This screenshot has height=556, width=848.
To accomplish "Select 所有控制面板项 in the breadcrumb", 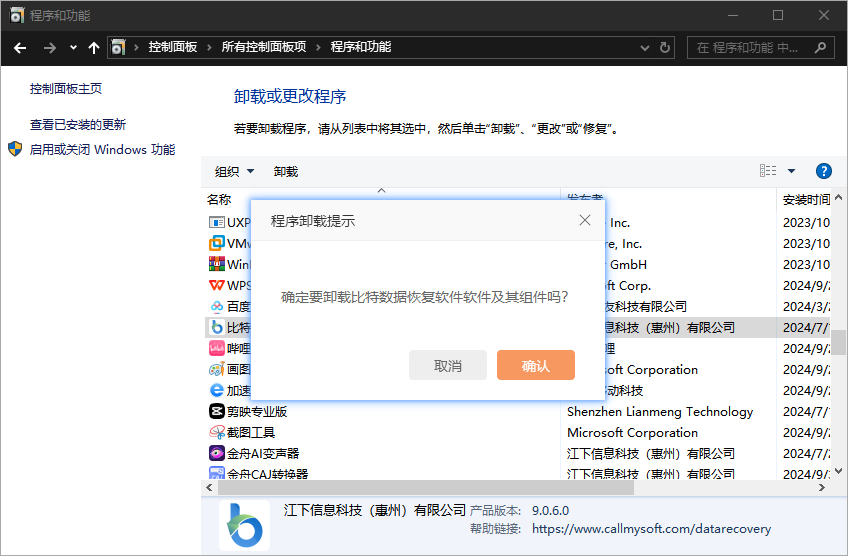I will [x=263, y=47].
